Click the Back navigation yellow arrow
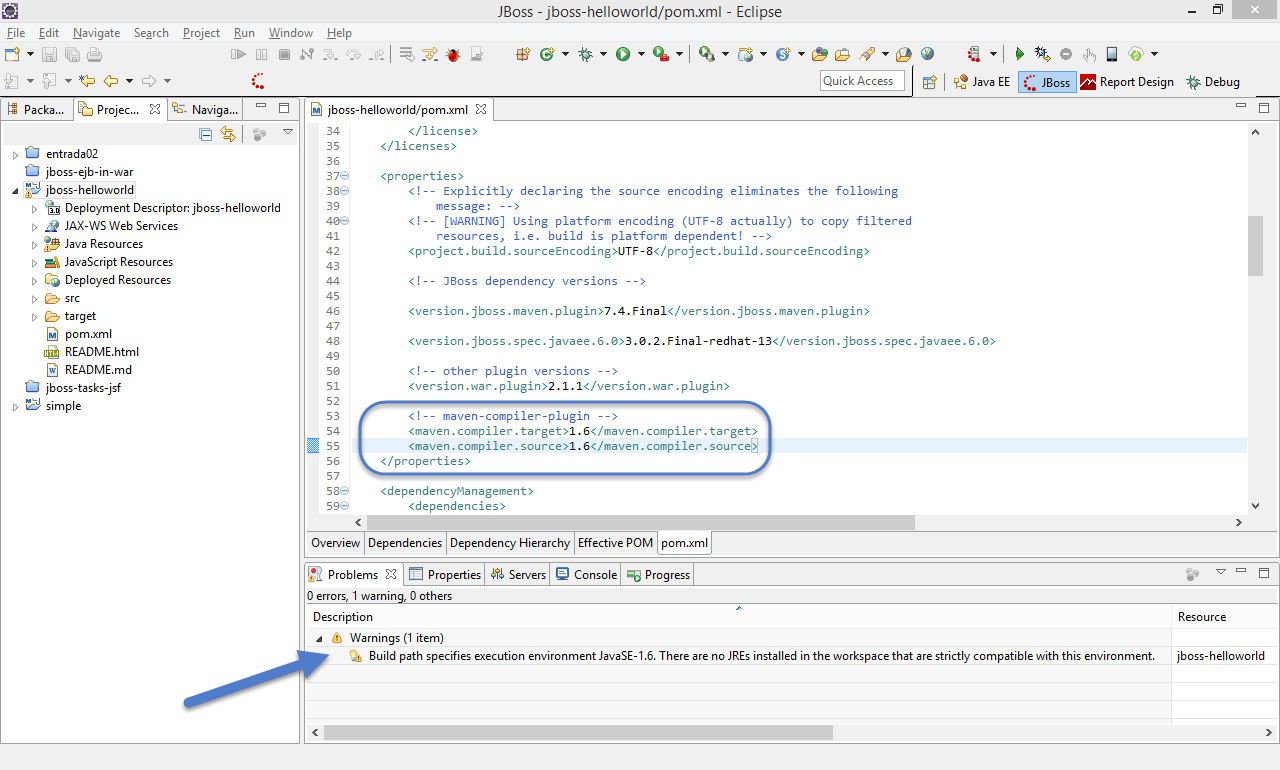Viewport: 1280px width, 770px height. click(x=111, y=81)
